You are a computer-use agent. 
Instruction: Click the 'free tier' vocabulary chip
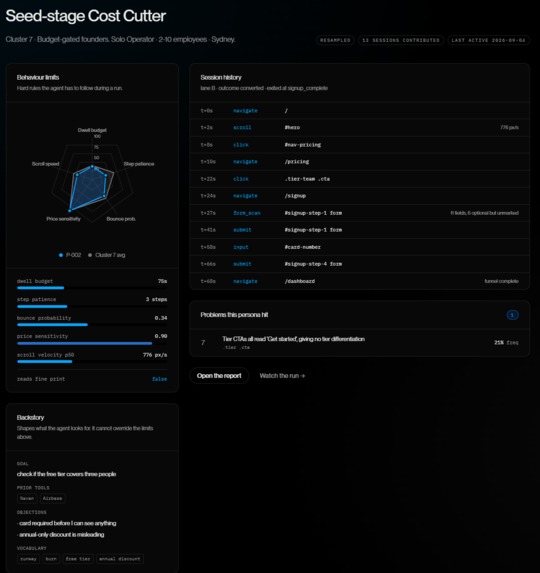click(78, 559)
